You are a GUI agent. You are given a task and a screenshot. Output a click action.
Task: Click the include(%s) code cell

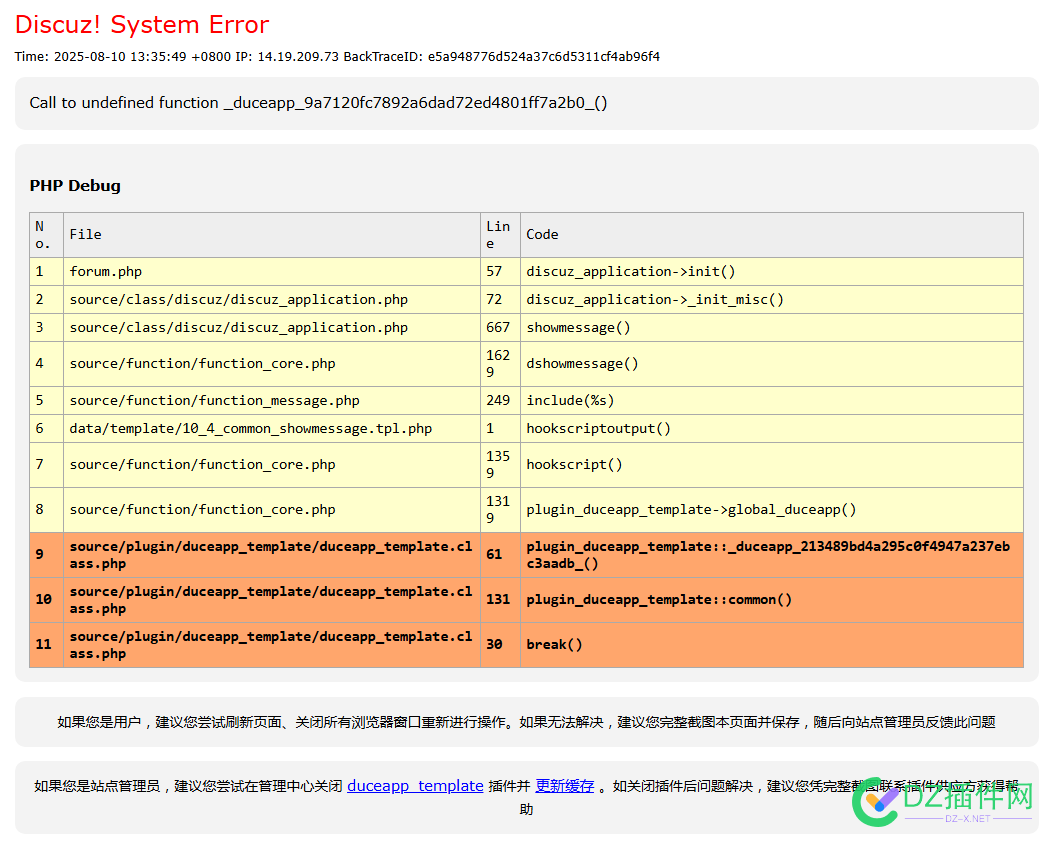click(x=772, y=401)
